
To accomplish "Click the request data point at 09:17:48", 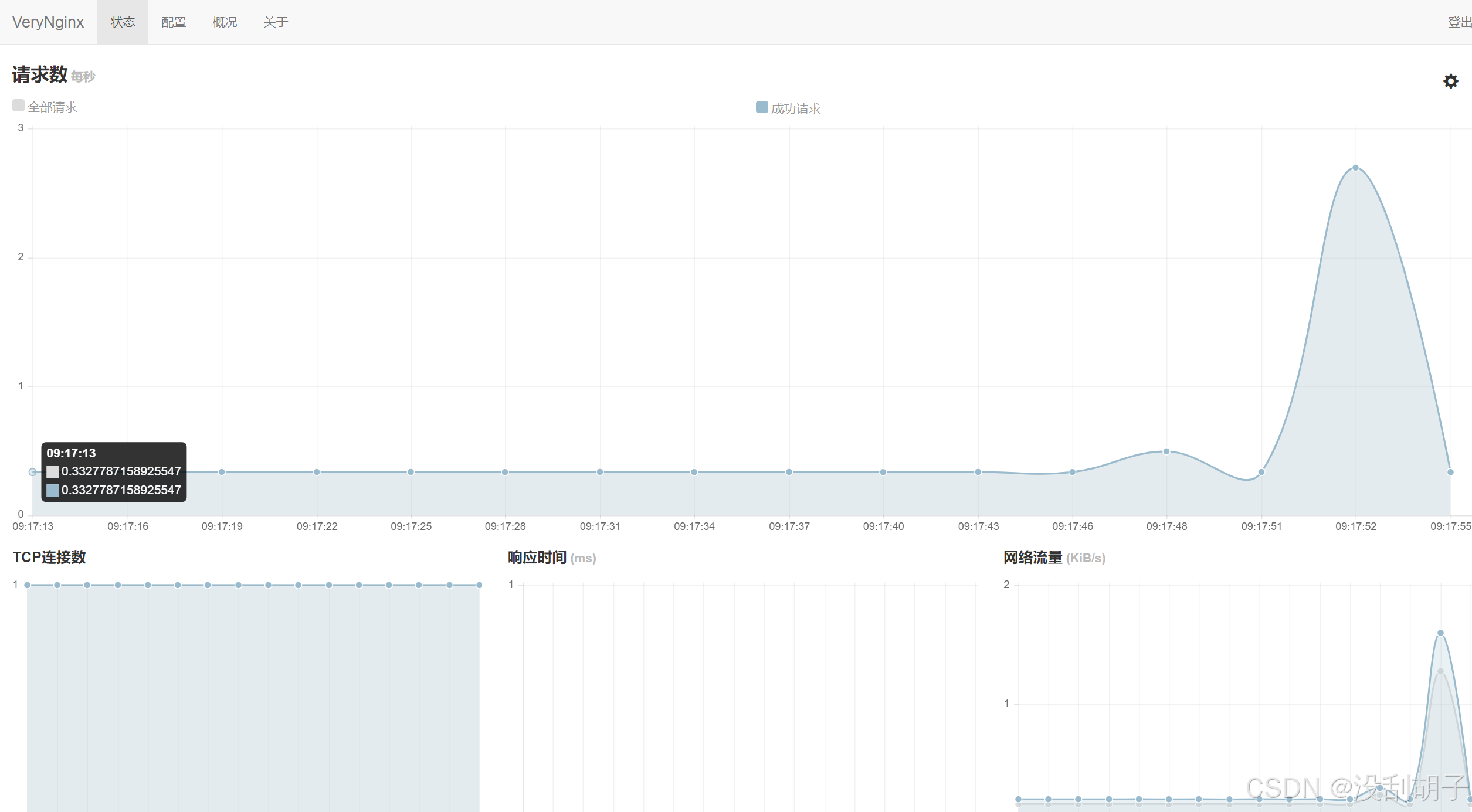I will click(1166, 451).
